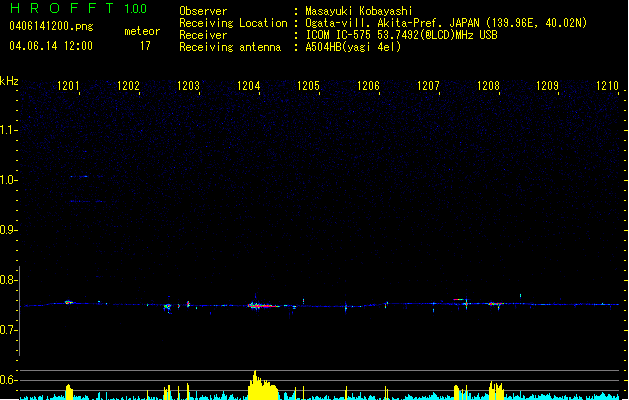Click the 1202 time axis marker
This screenshot has height=400, width=629.
pos(128,85)
